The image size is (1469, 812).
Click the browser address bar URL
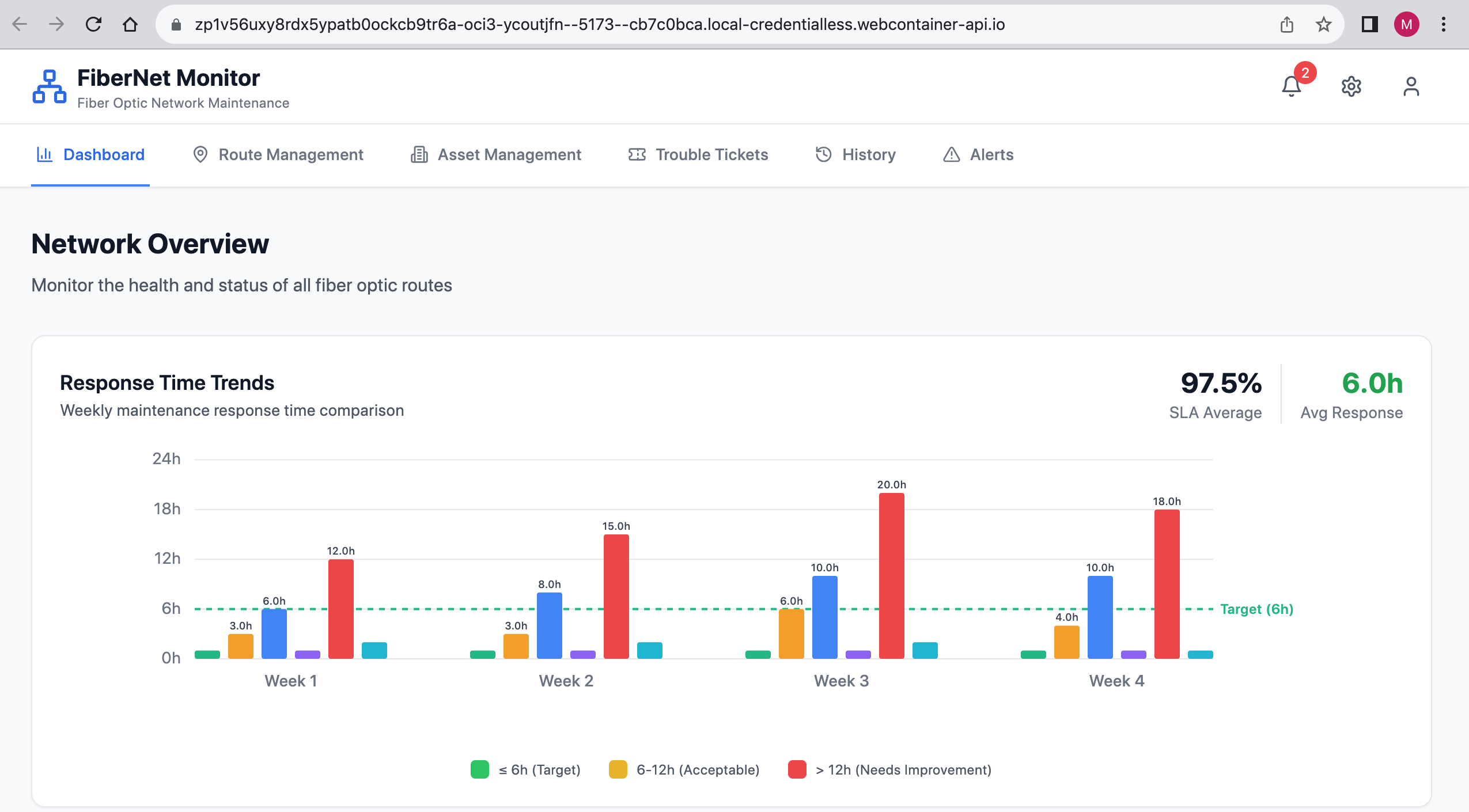[x=599, y=24]
